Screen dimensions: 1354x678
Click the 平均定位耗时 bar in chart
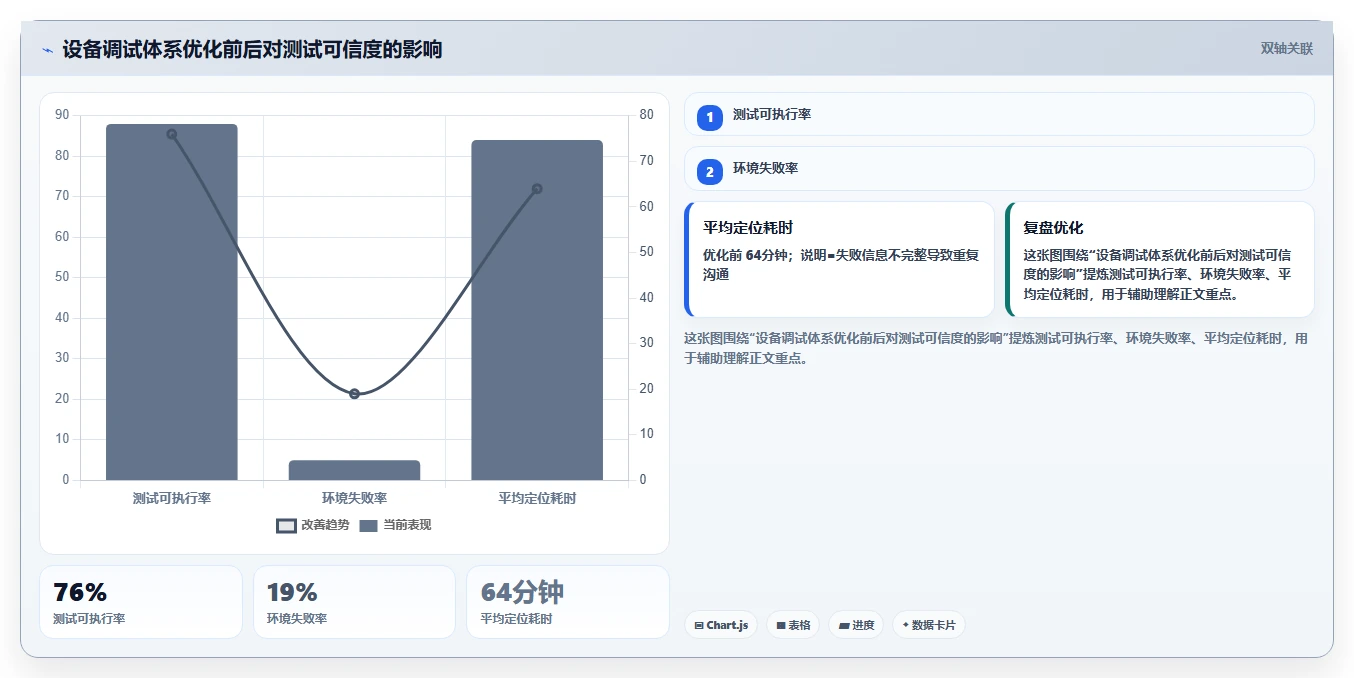537,310
